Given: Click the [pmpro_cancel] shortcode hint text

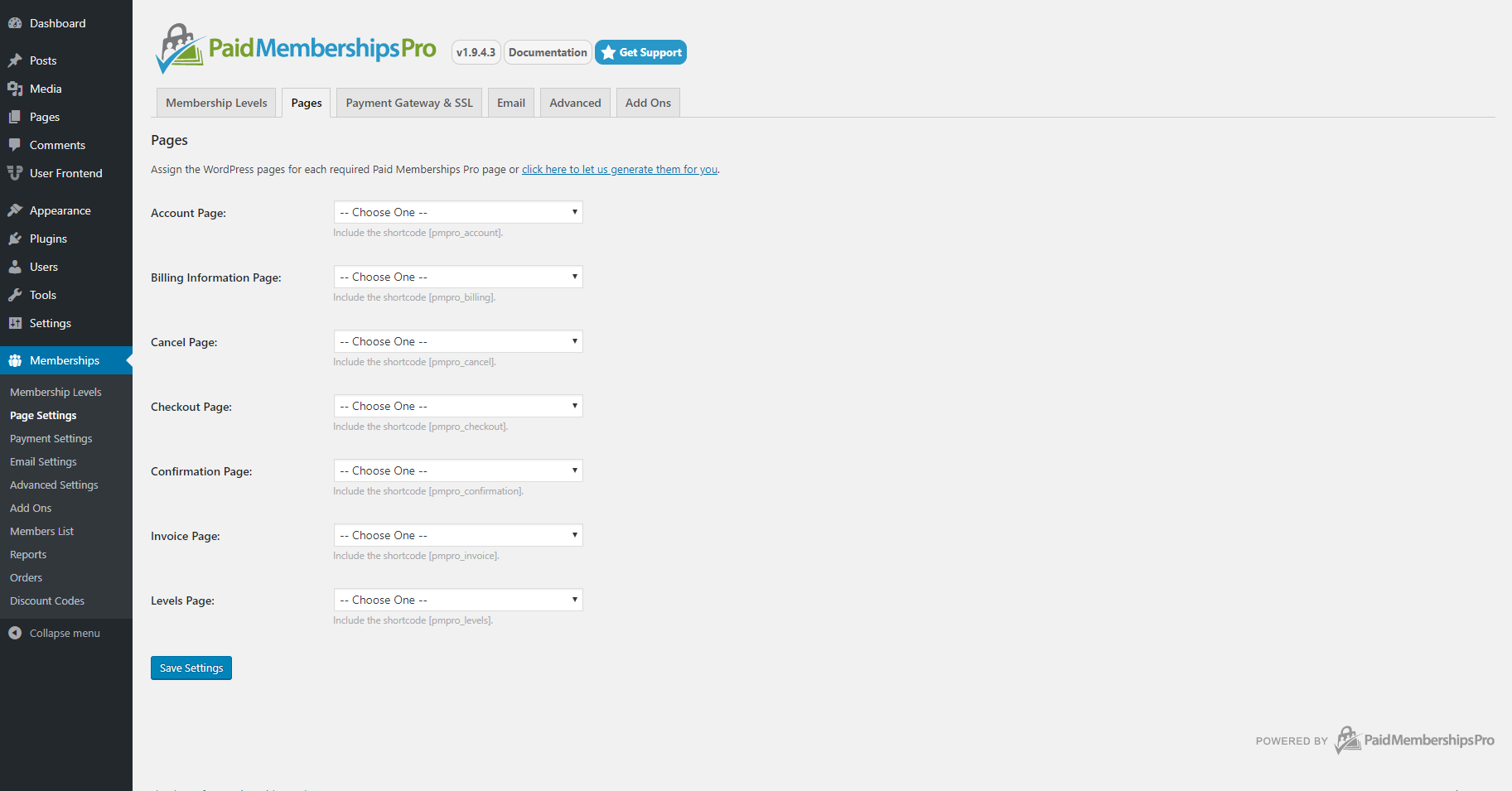Looking at the screenshot, I should (414, 362).
